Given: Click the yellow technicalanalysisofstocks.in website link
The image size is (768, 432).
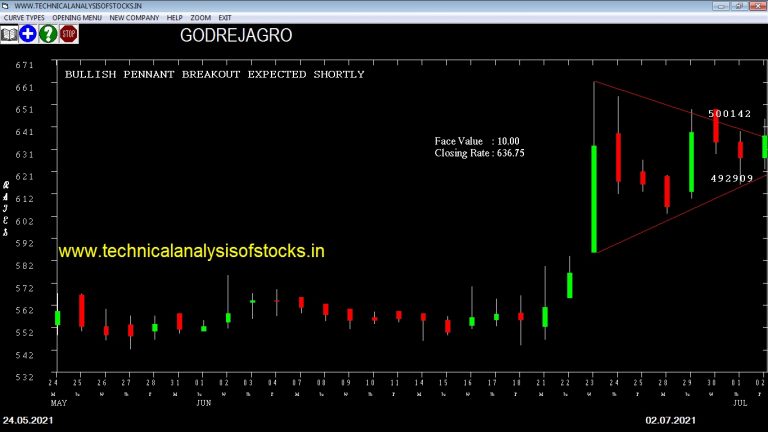Looking at the screenshot, I should pos(192,251).
